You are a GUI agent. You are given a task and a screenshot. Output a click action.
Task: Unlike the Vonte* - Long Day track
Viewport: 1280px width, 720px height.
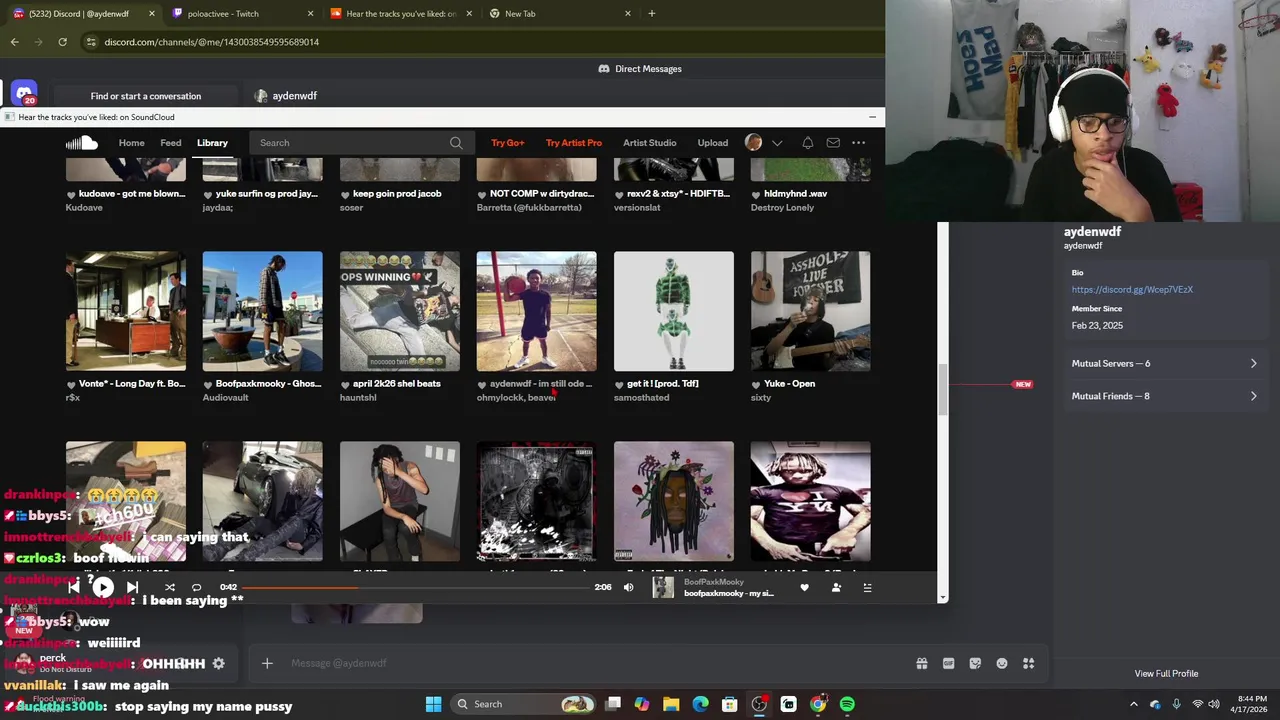71,384
